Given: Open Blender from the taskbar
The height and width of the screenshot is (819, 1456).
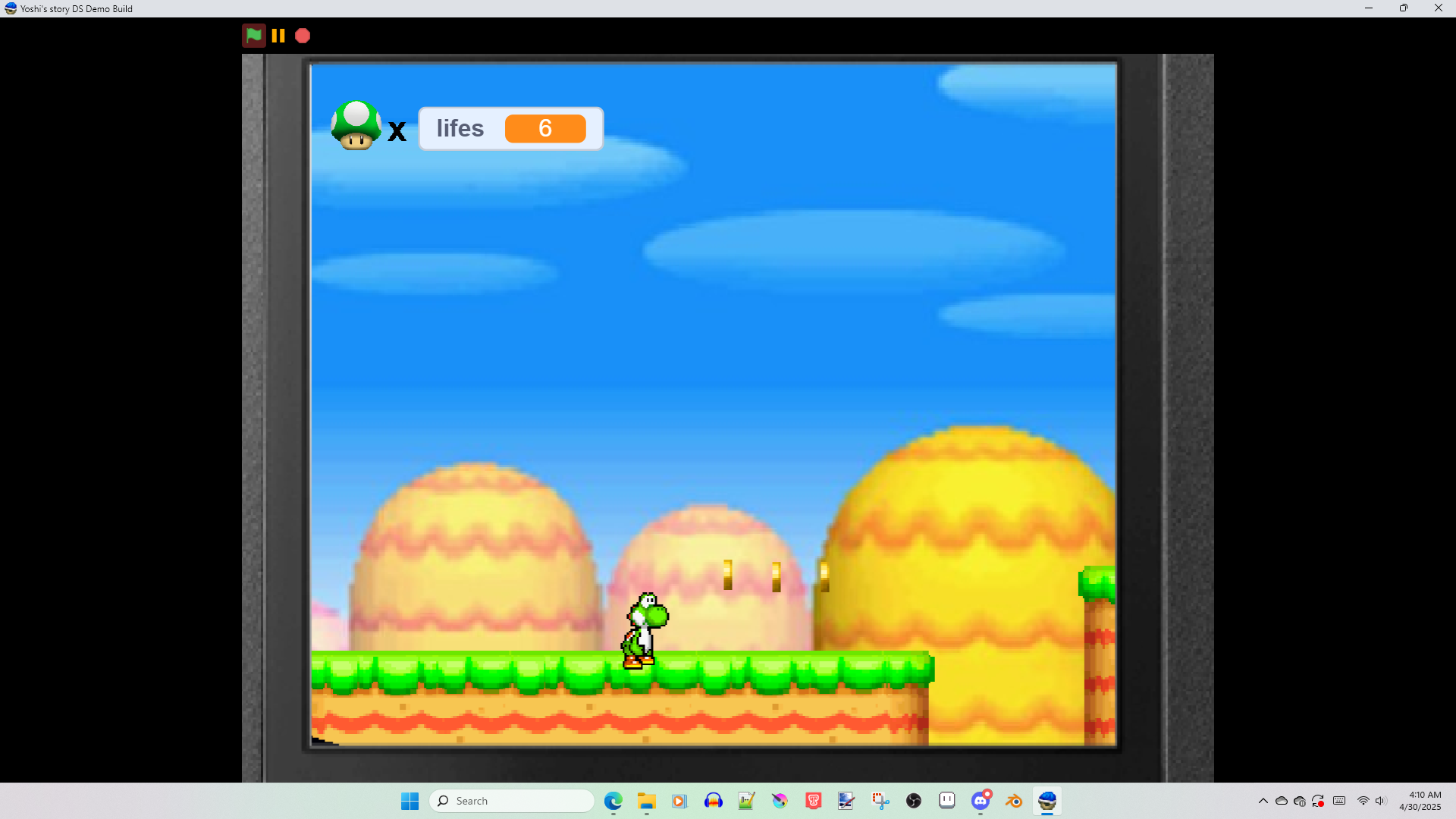Looking at the screenshot, I should 1014,801.
